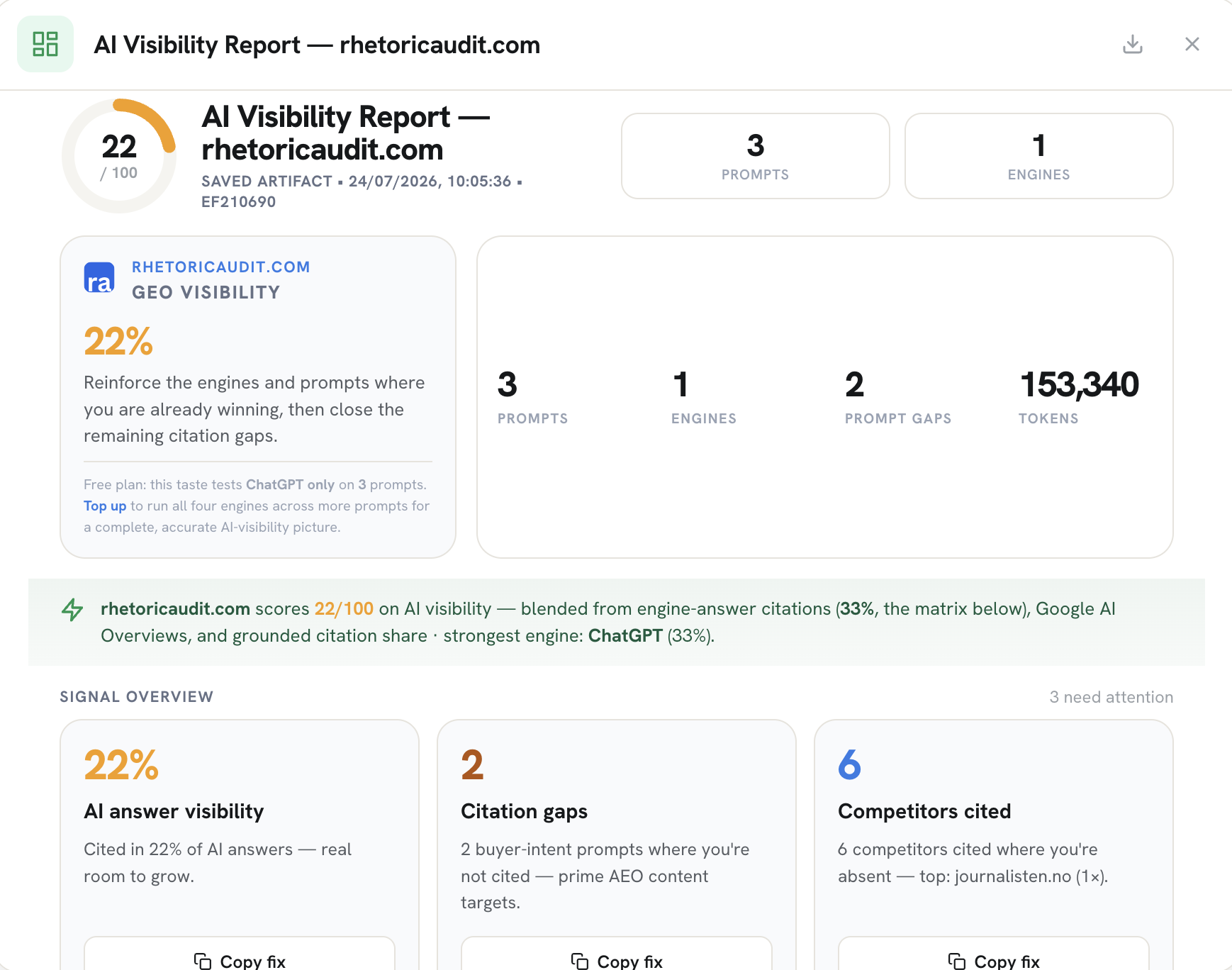The image size is (1232, 970).
Task: Click the orange 22% GEO visibility value
Action: [118, 341]
